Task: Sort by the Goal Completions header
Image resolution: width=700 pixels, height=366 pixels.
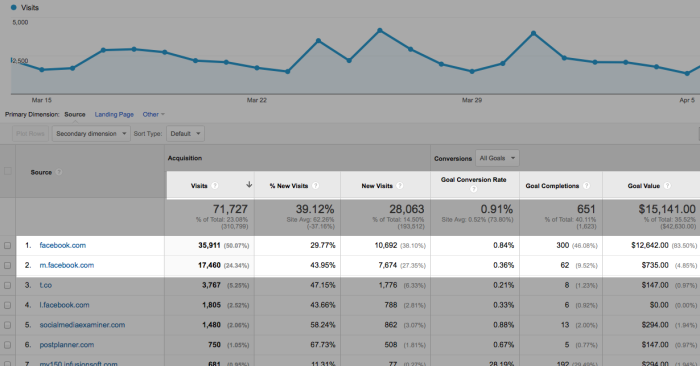Action: (x=552, y=186)
